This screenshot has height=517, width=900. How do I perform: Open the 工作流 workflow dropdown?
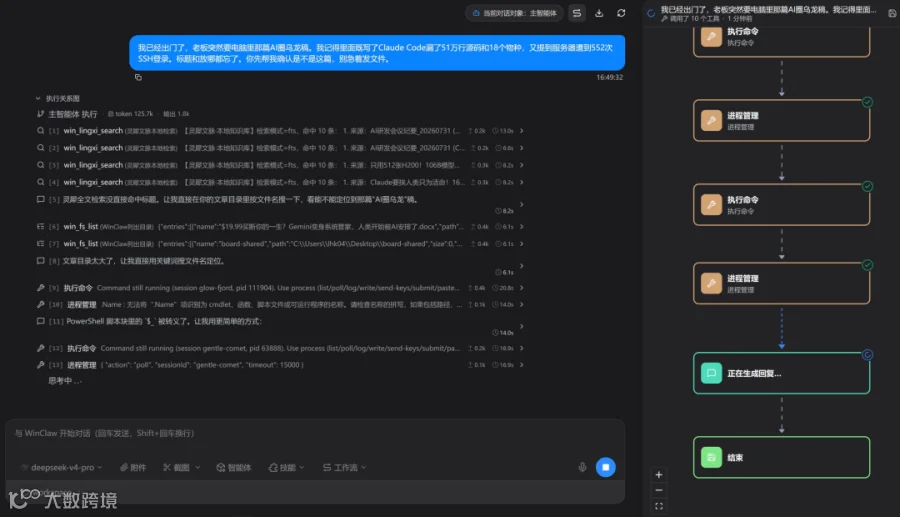tap(344, 468)
